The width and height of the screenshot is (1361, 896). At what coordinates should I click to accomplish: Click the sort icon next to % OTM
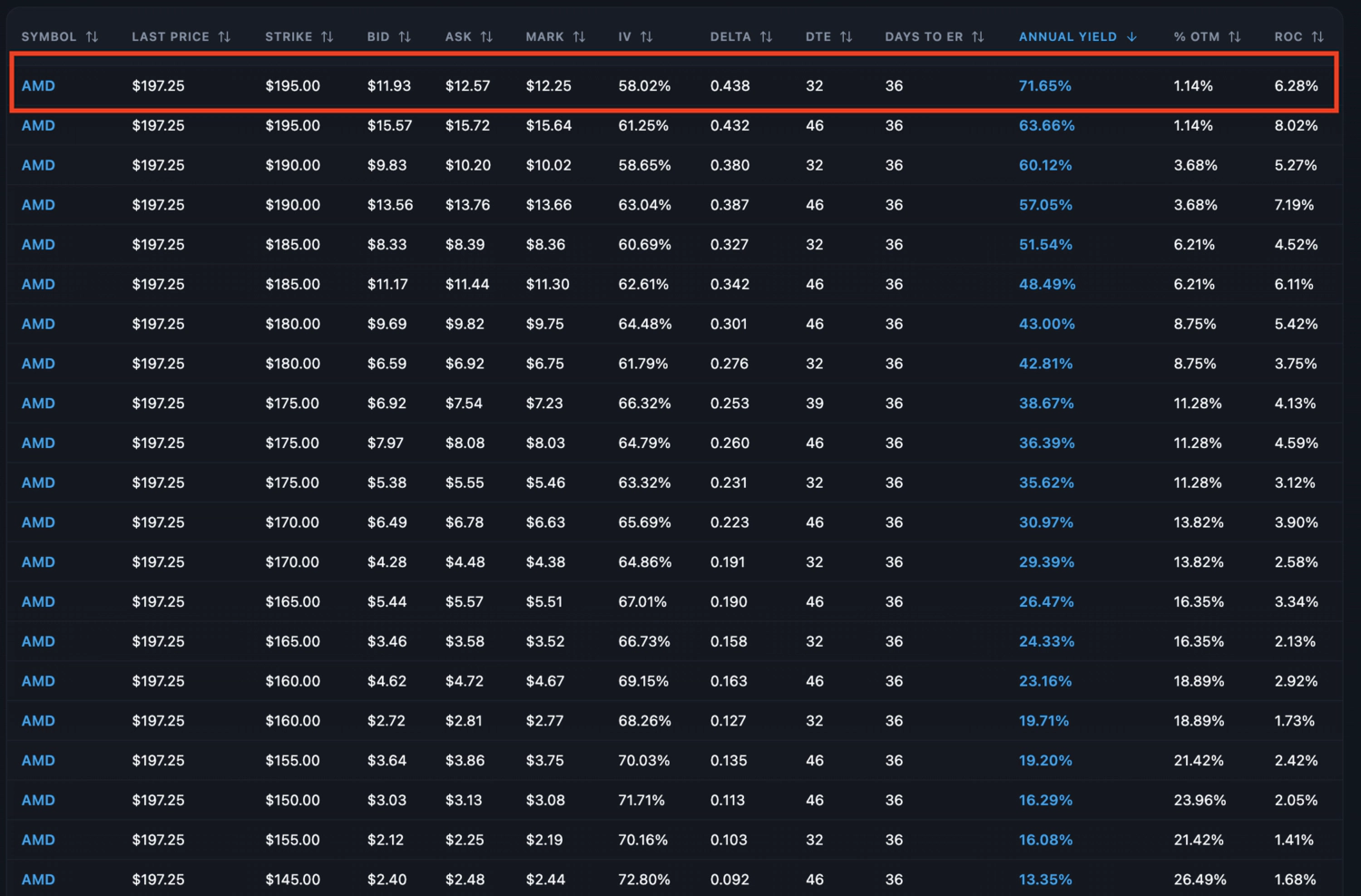(x=1234, y=37)
